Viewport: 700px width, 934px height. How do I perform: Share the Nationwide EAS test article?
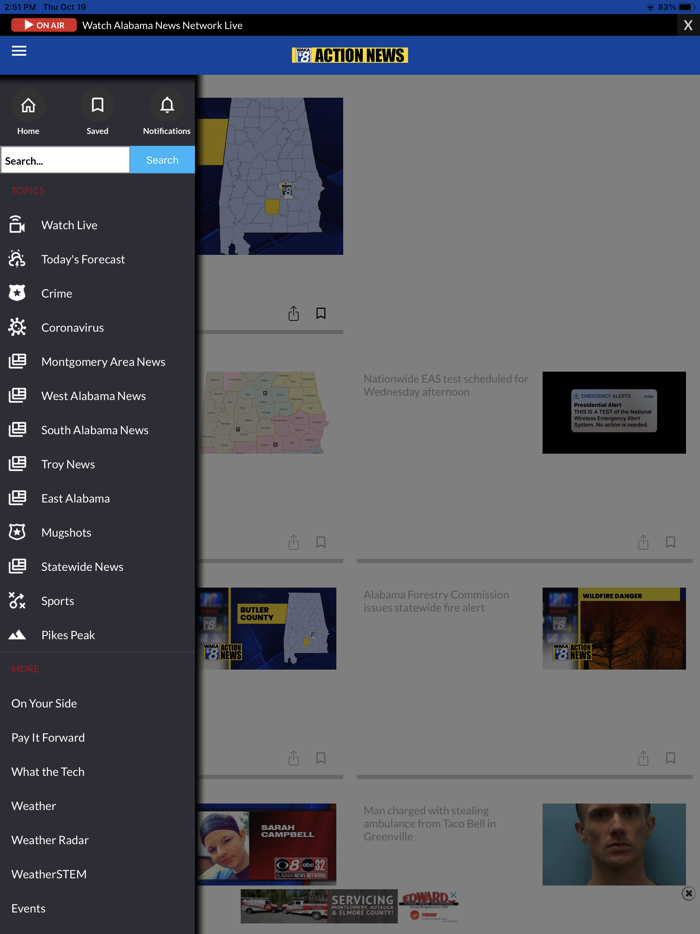point(643,542)
